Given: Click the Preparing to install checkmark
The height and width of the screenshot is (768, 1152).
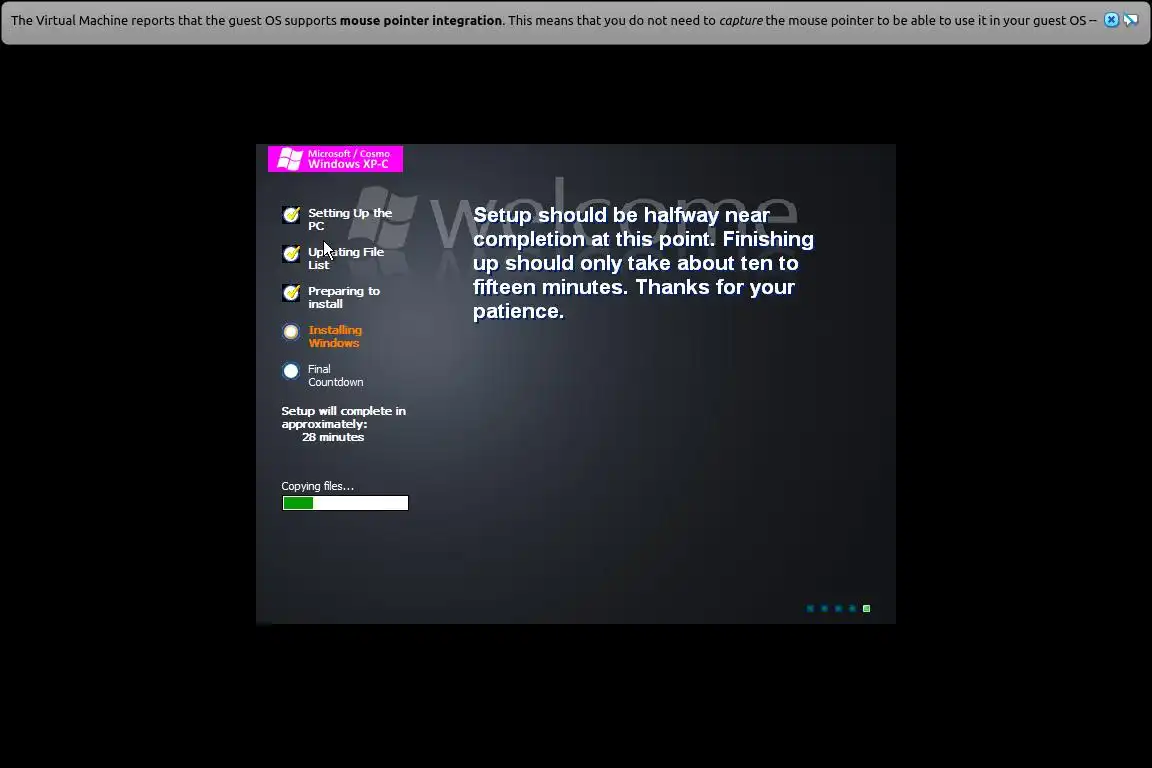Looking at the screenshot, I should point(291,293).
